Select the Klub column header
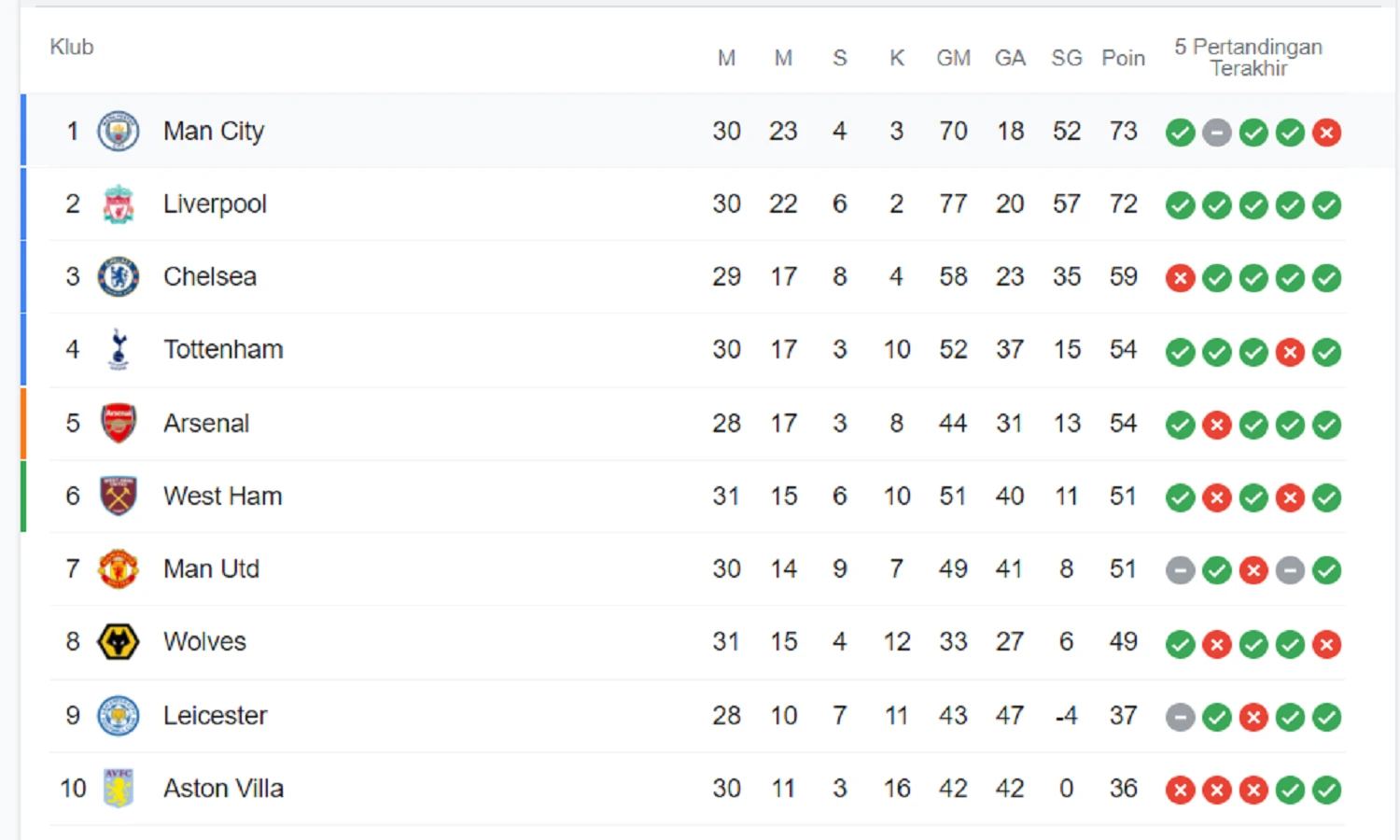The height and width of the screenshot is (840, 1400). 72,47
